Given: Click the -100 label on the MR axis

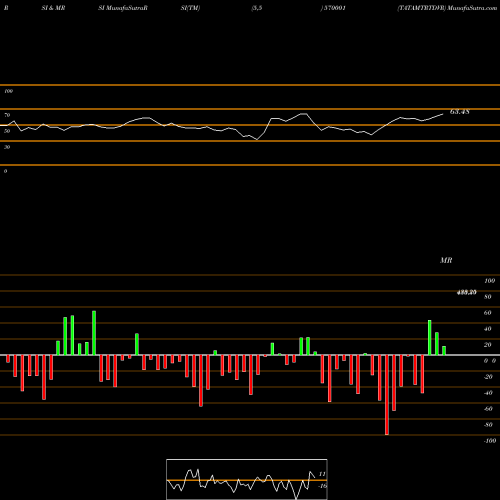Looking at the screenshot, I should [x=490, y=441].
